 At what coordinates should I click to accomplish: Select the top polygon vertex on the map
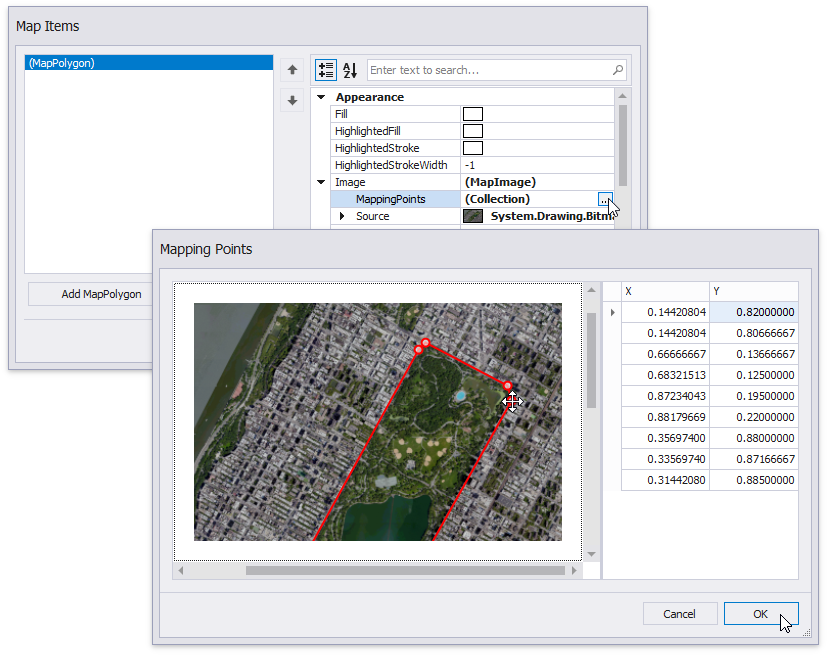[424, 344]
